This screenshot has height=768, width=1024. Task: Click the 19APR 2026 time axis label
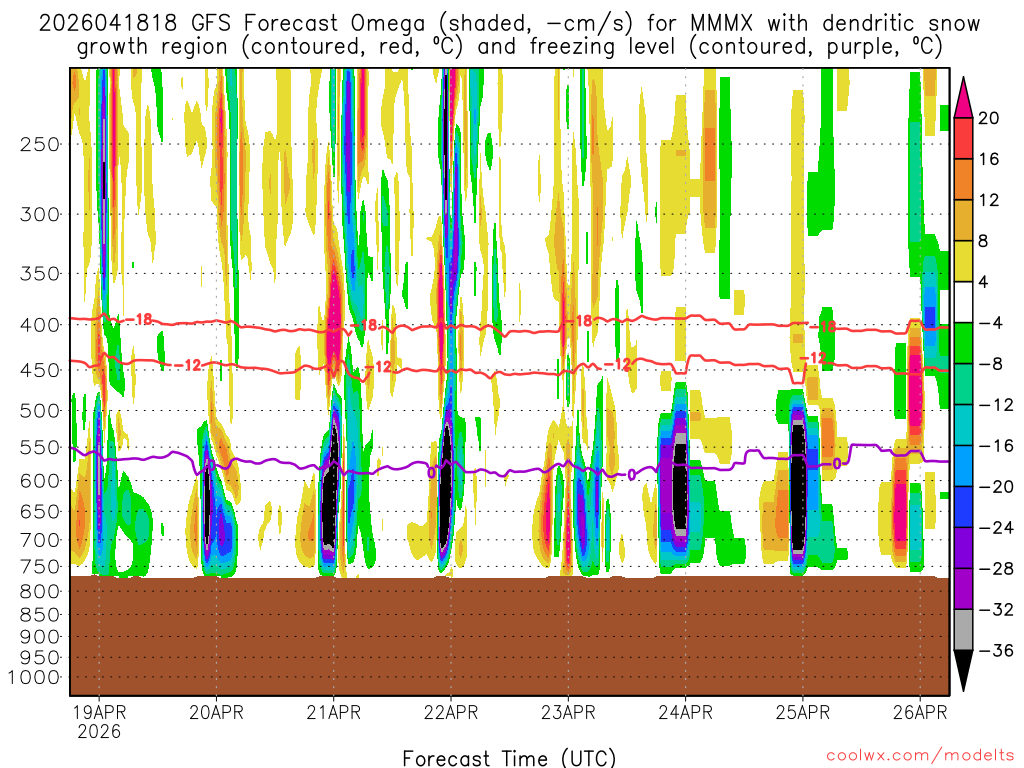click(99, 721)
